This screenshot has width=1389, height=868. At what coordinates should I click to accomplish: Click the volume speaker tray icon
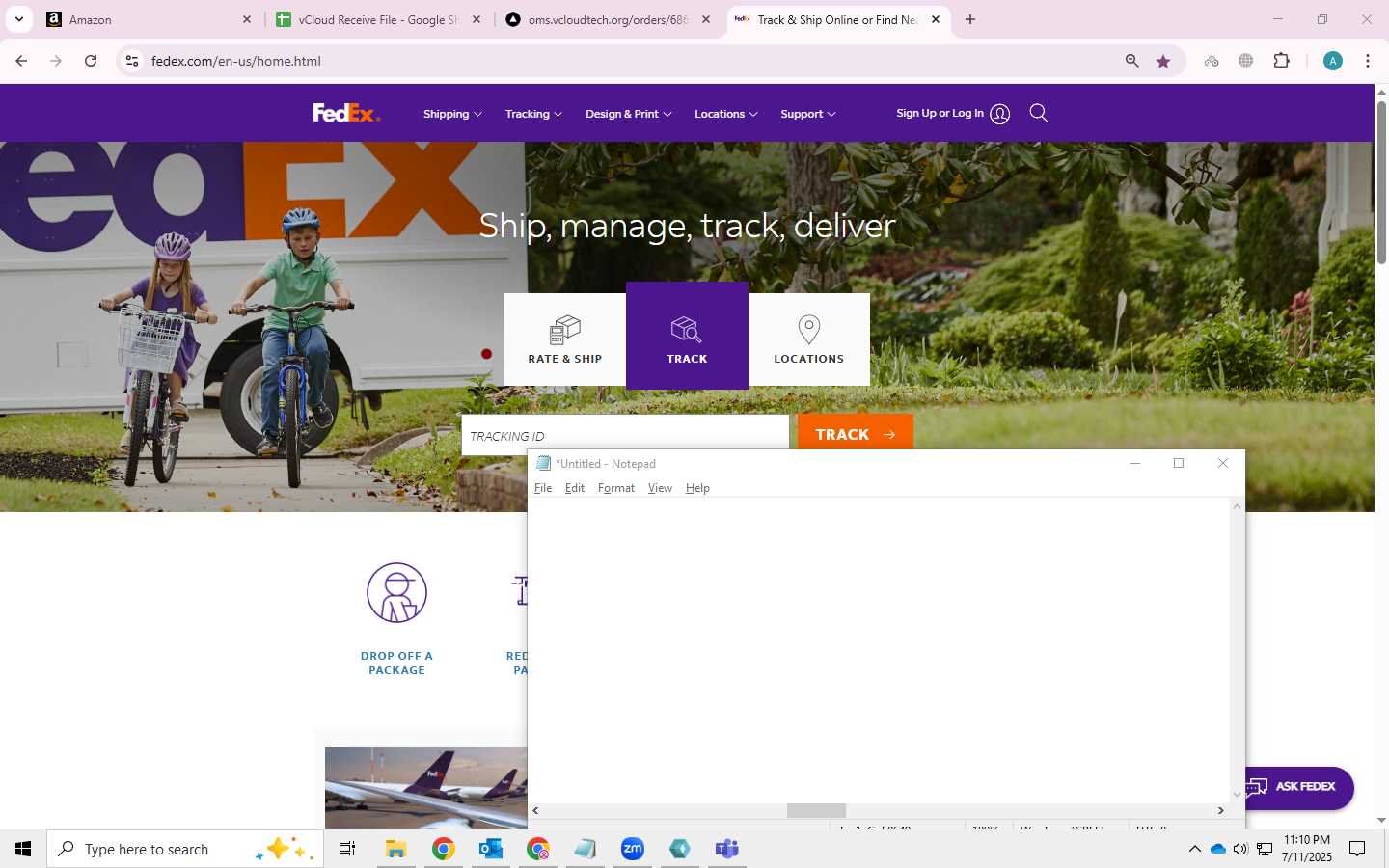pos(1240,849)
